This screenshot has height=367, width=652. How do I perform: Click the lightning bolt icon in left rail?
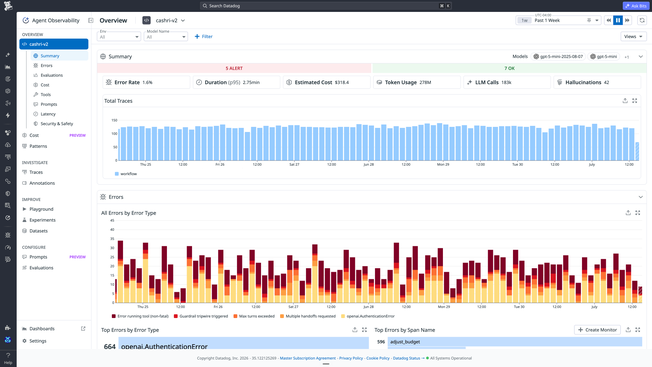tap(8, 116)
